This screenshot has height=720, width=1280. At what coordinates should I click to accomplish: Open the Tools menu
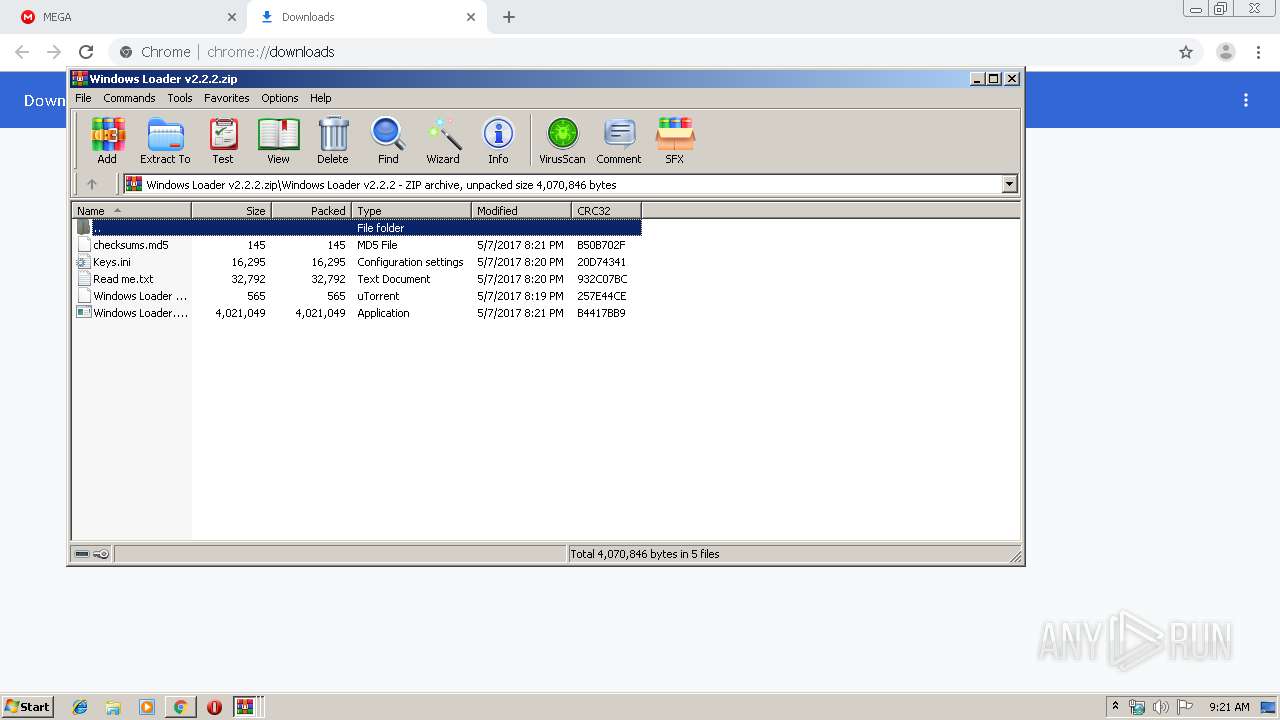pyautogui.click(x=180, y=98)
